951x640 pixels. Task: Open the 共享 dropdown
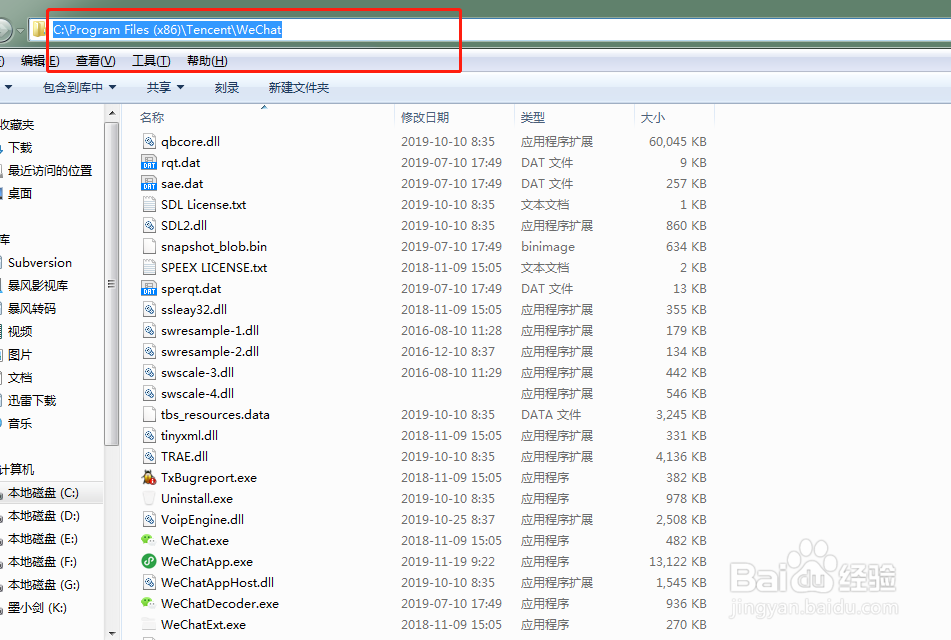pyautogui.click(x=165, y=88)
